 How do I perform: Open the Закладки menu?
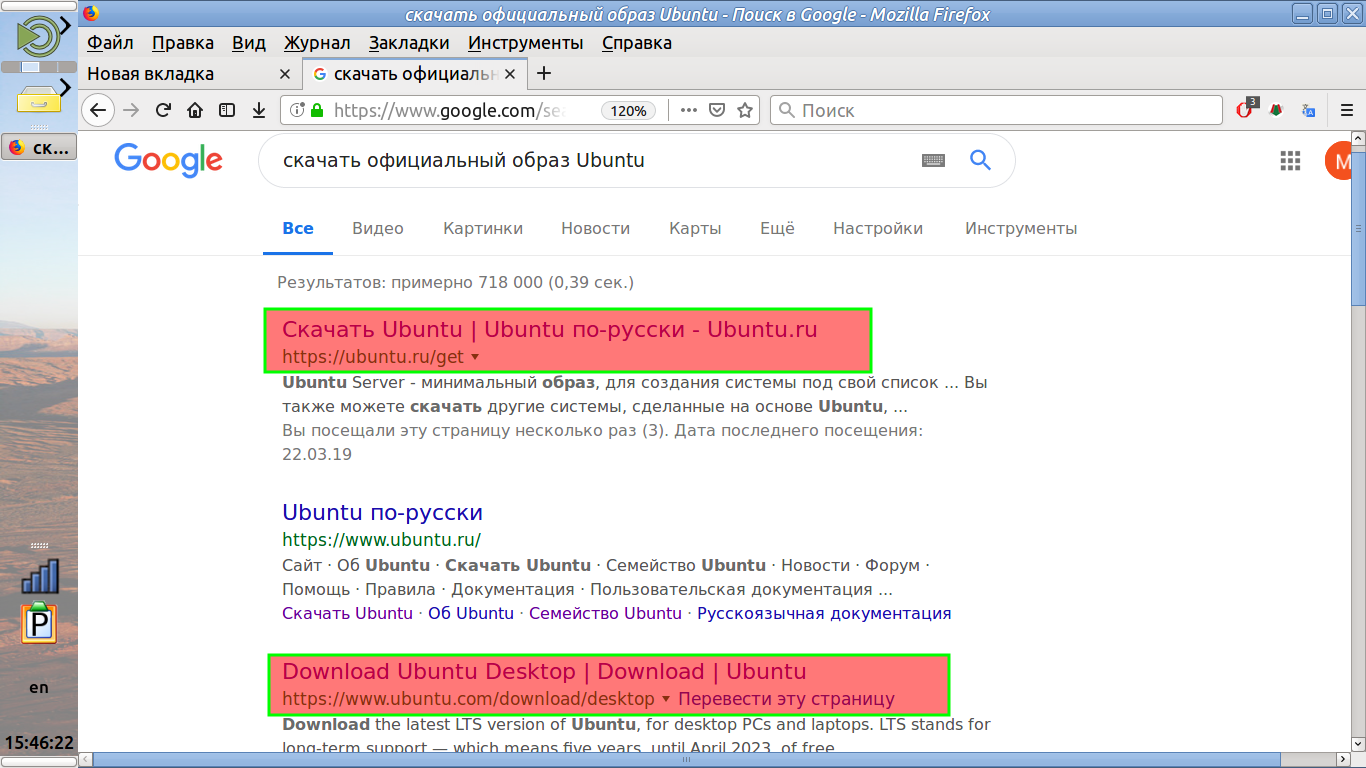pyautogui.click(x=409, y=43)
